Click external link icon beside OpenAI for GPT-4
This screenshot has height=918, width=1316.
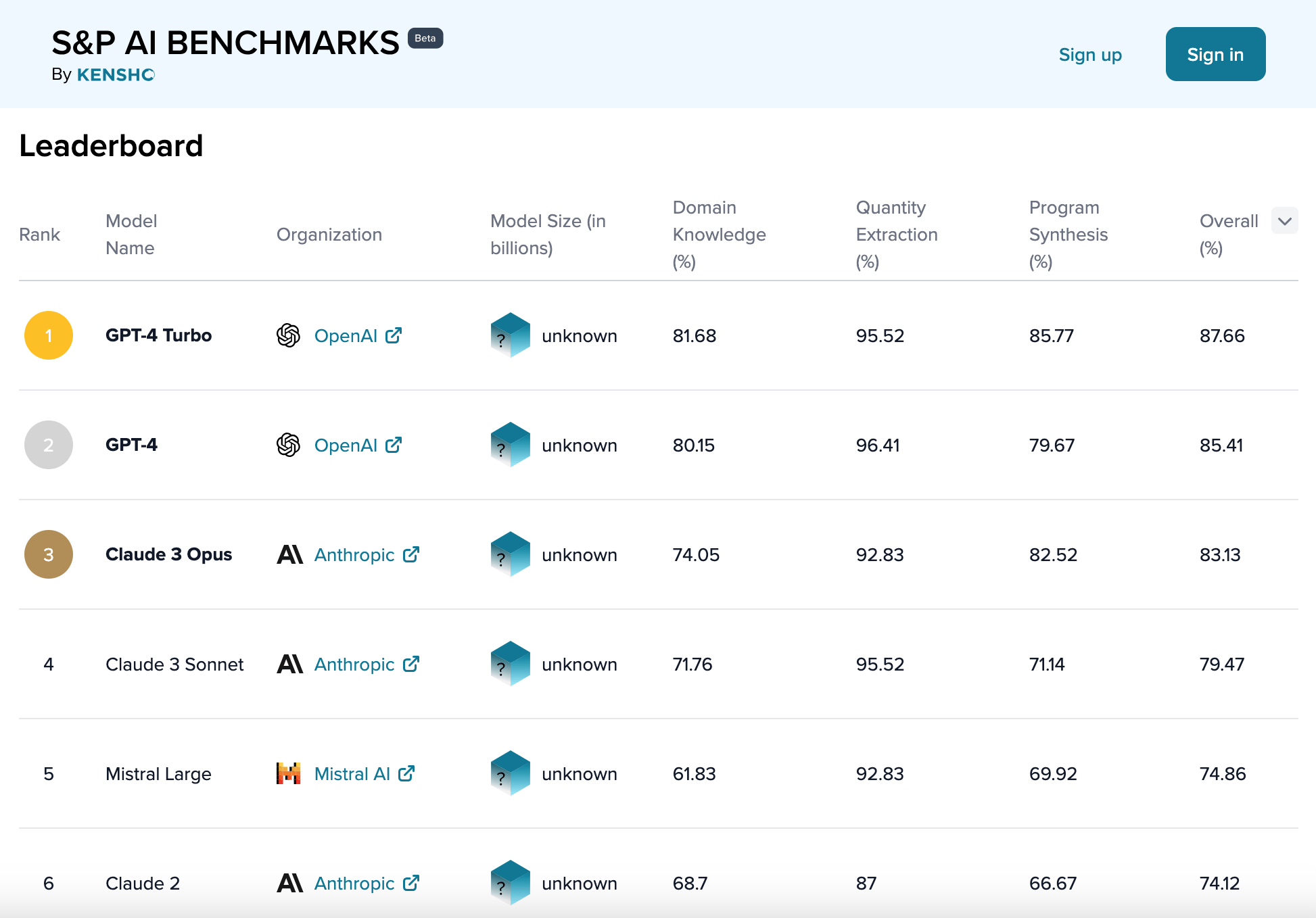point(394,445)
